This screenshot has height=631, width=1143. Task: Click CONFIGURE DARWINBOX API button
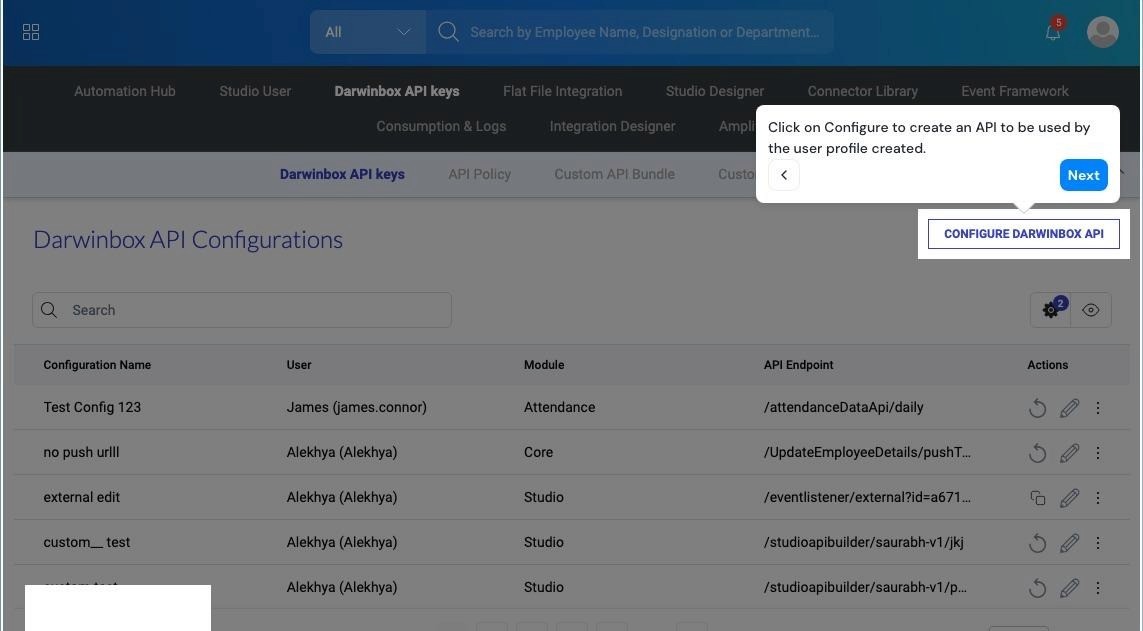[1023, 234]
